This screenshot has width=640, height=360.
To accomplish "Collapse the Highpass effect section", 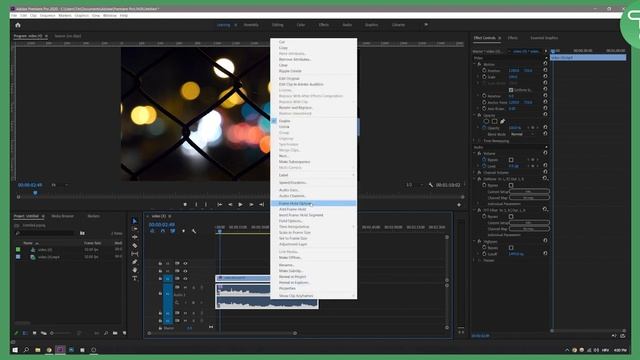I will tap(474, 242).
